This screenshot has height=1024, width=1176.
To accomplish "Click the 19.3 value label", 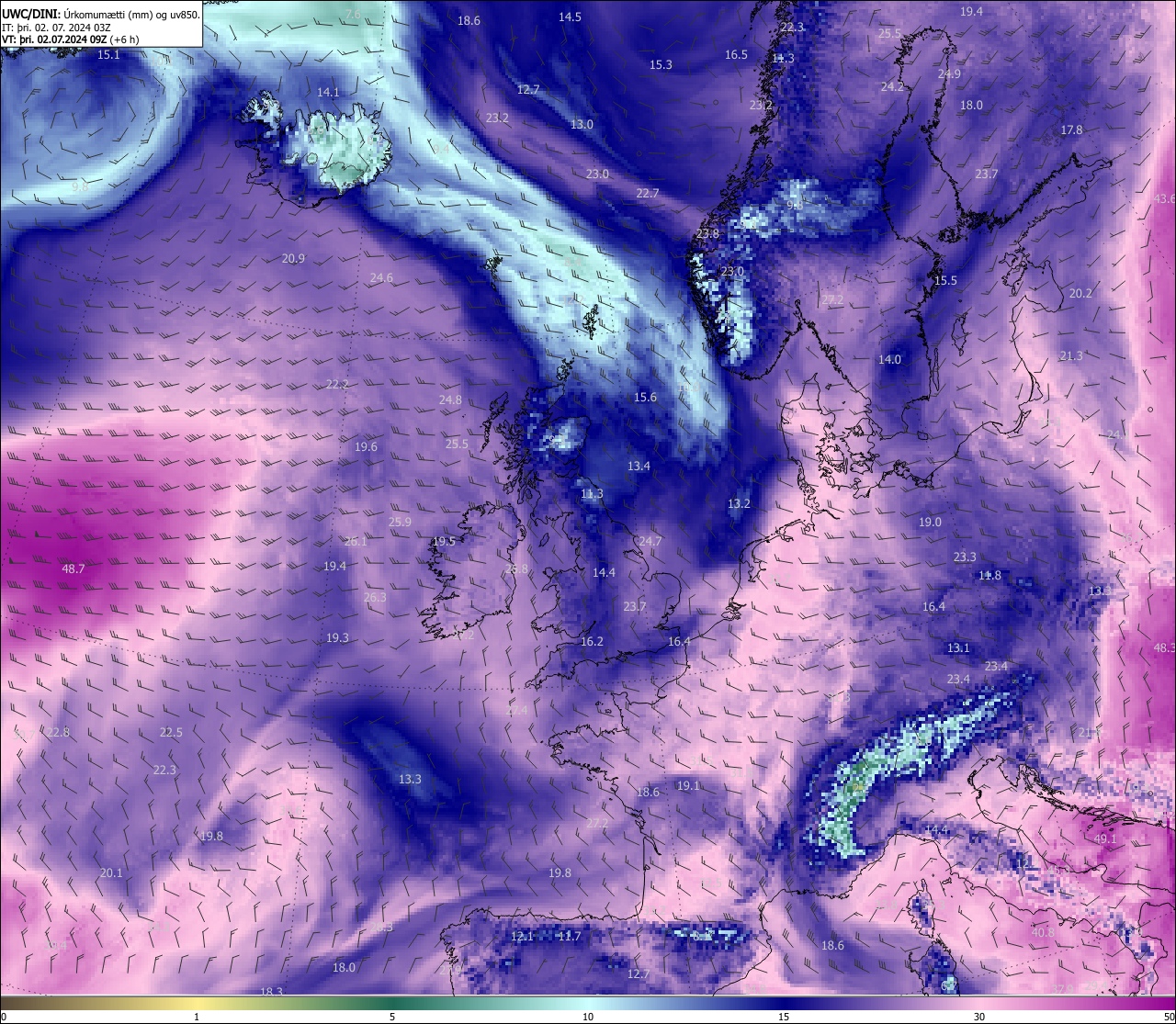I will pyautogui.click(x=337, y=637).
